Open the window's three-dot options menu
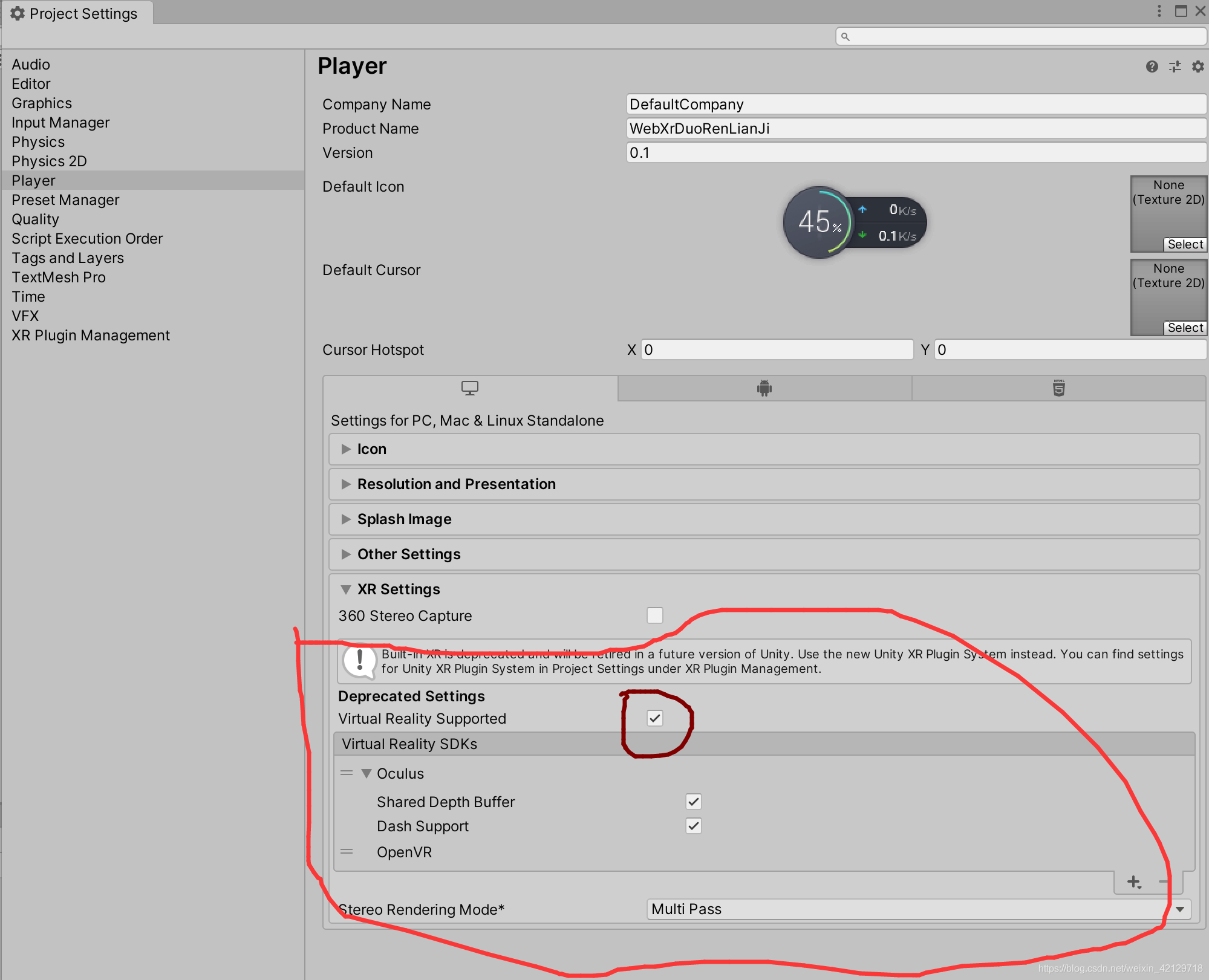1209x980 pixels. [1159, 11]
